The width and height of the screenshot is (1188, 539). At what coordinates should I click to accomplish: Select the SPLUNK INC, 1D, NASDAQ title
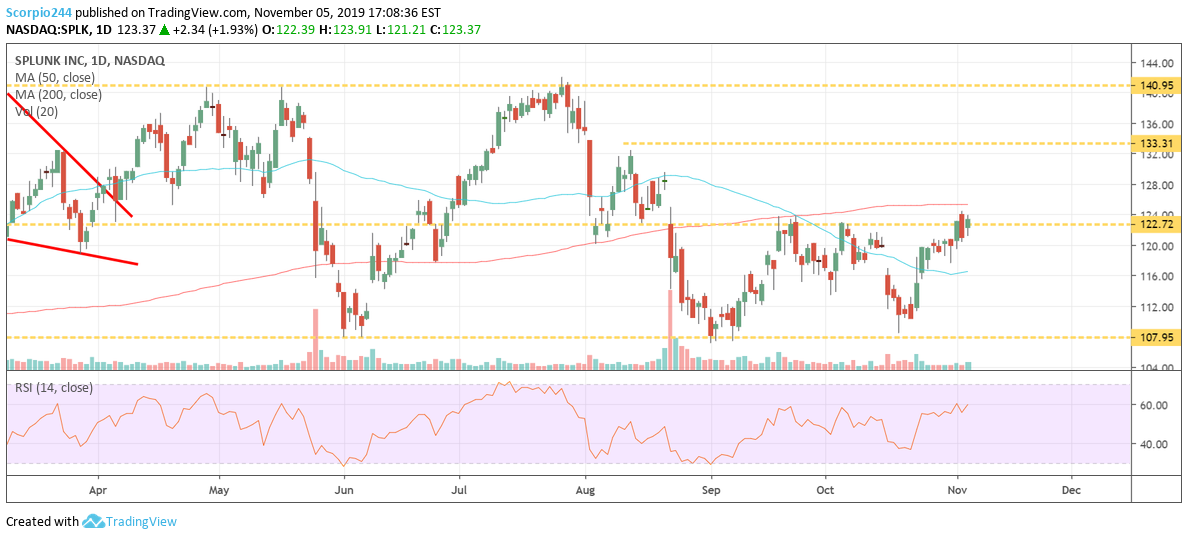click(89, 60)
